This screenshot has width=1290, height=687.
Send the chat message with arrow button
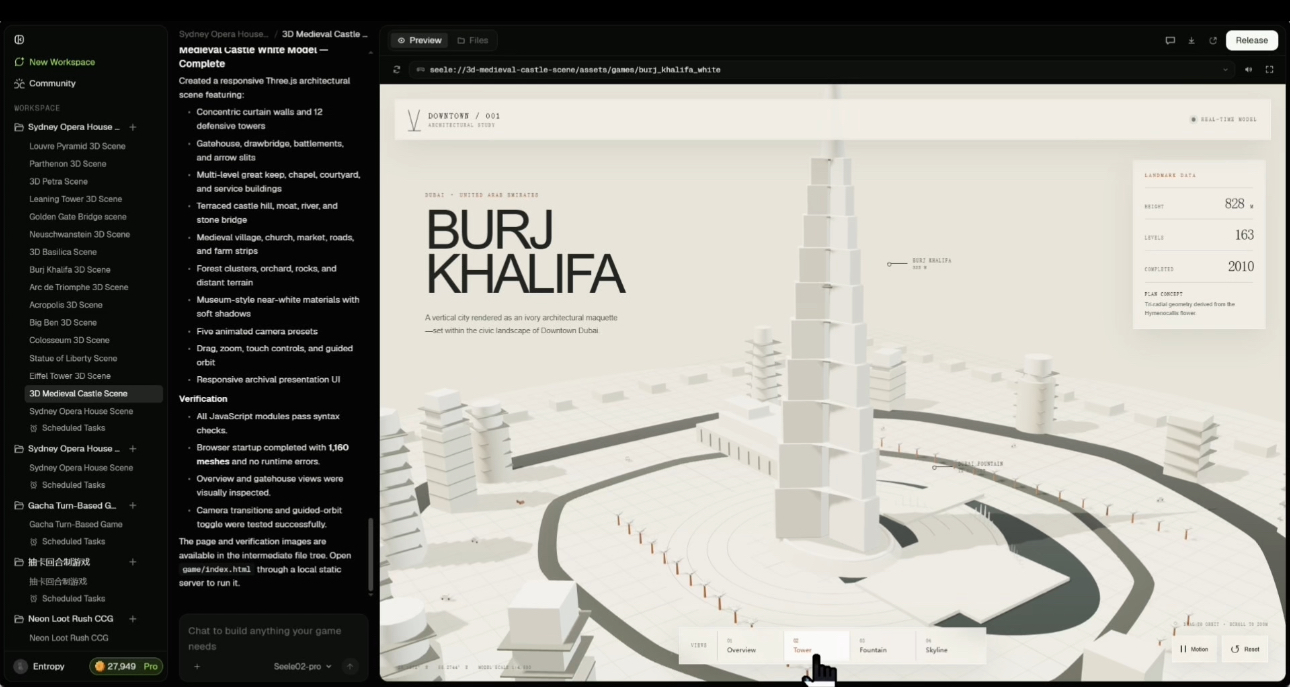(x=350, y=666)
